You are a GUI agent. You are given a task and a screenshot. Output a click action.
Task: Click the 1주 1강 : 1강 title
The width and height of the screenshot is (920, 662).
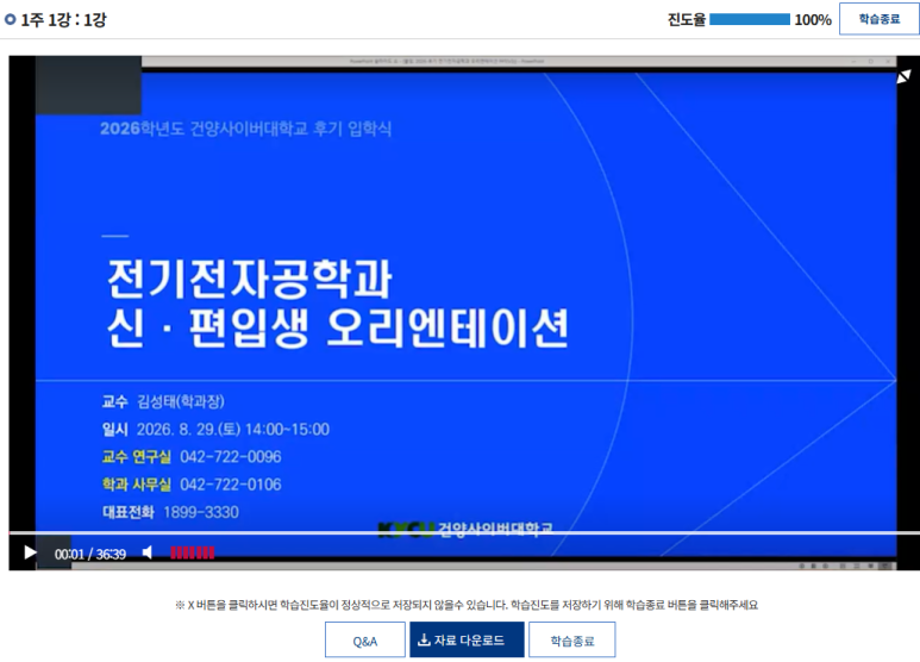(63, 20)
